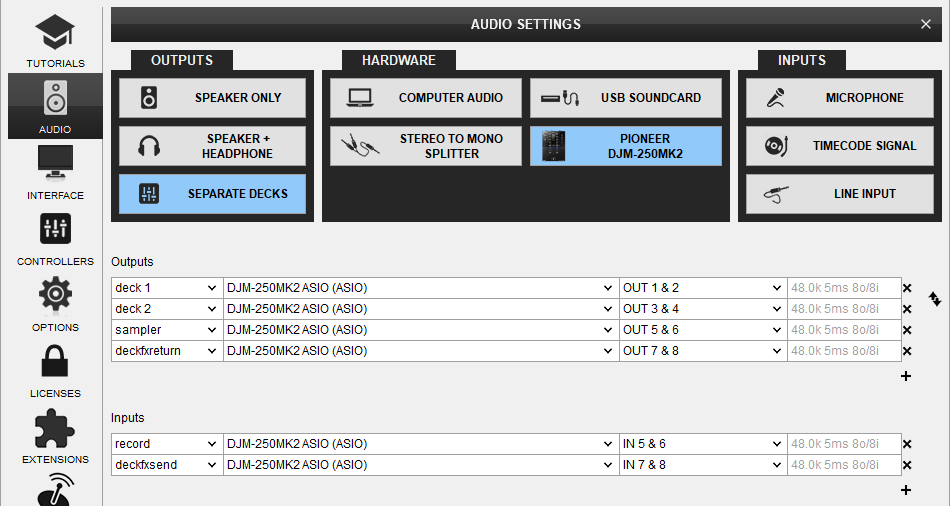950x506 pixels.
Task: Remove the deck 1 output row
Action: (907, 288)
